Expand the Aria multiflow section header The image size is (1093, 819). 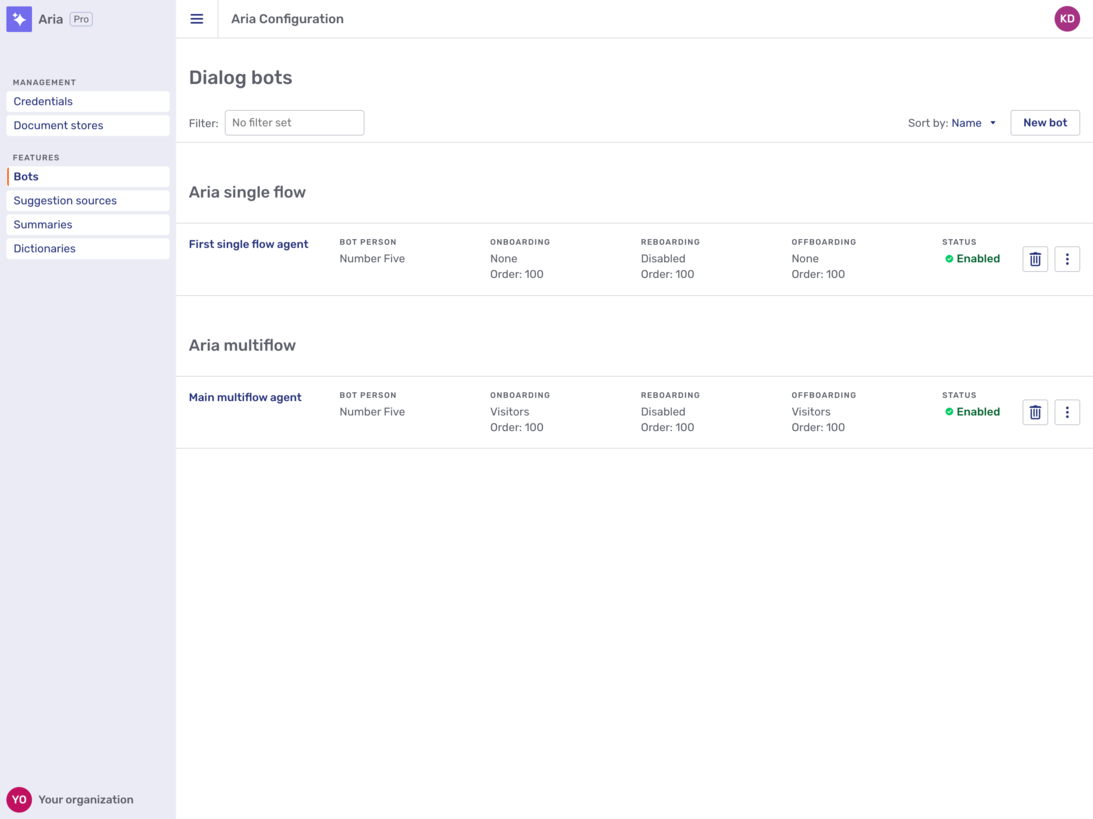[x=242, y=345]
